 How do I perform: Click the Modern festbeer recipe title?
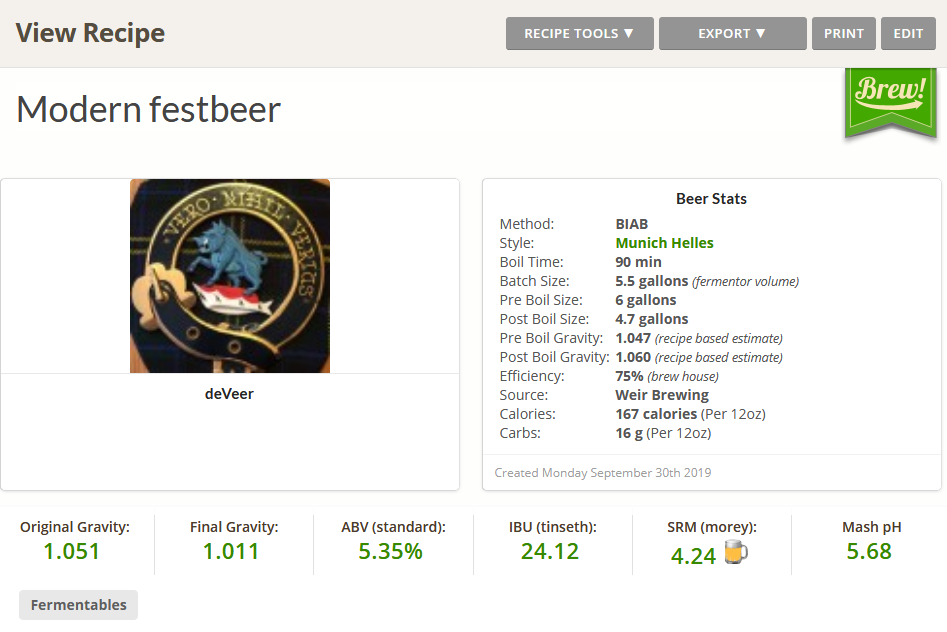click(x=149, y=109)
